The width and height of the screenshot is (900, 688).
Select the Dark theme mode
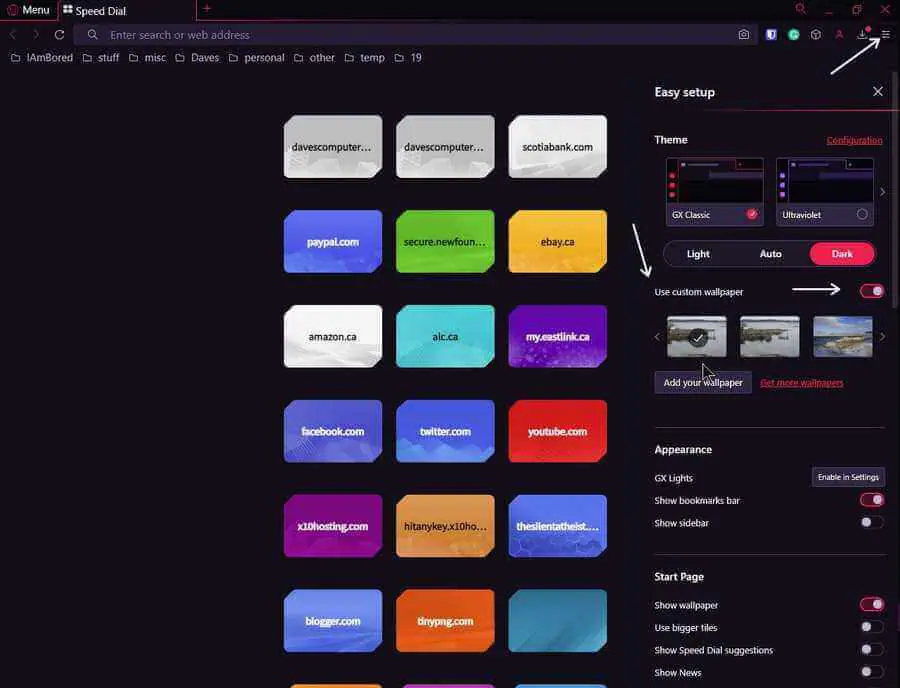842,254
